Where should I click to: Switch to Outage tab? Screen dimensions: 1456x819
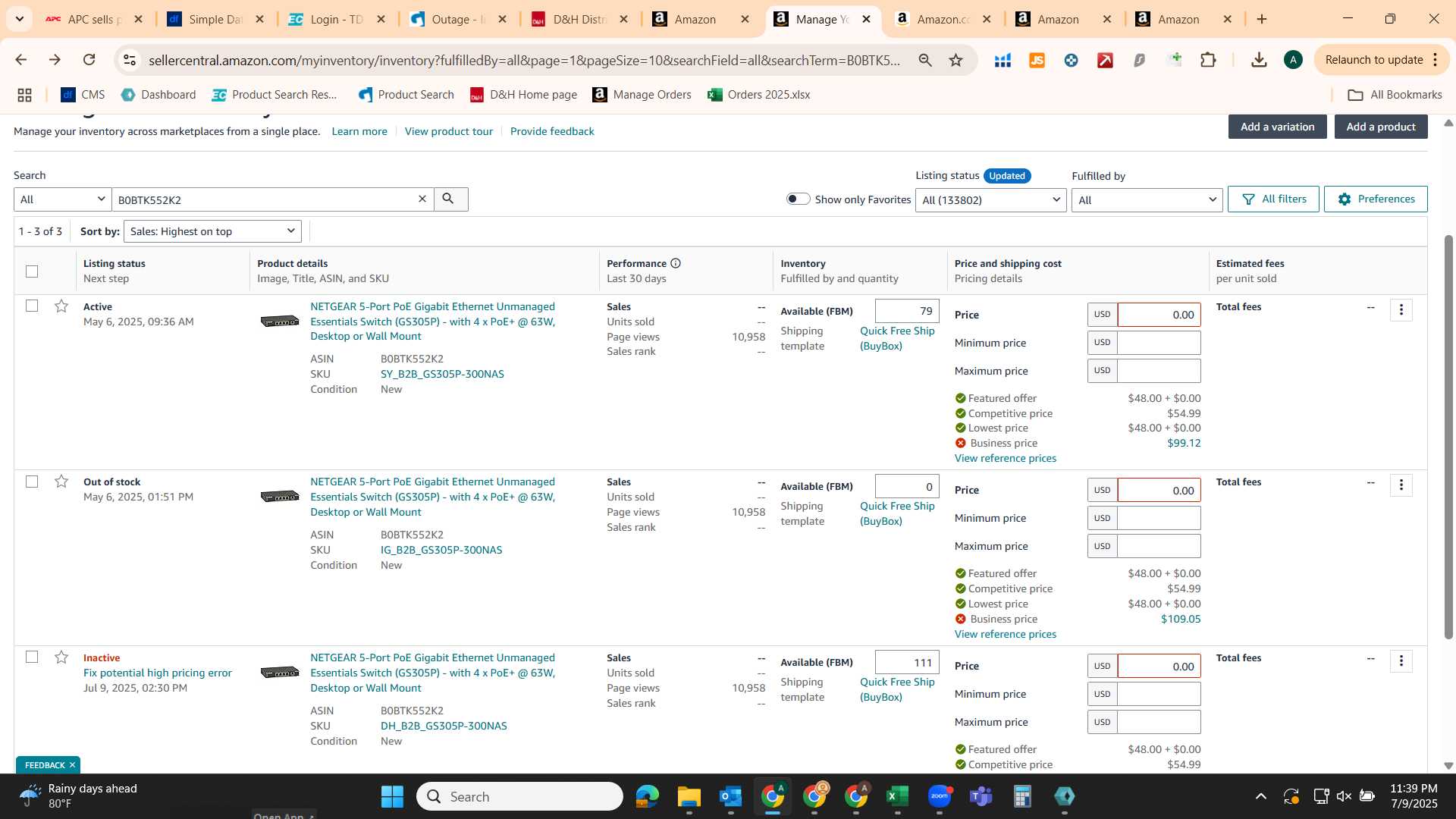click(458, 19)
